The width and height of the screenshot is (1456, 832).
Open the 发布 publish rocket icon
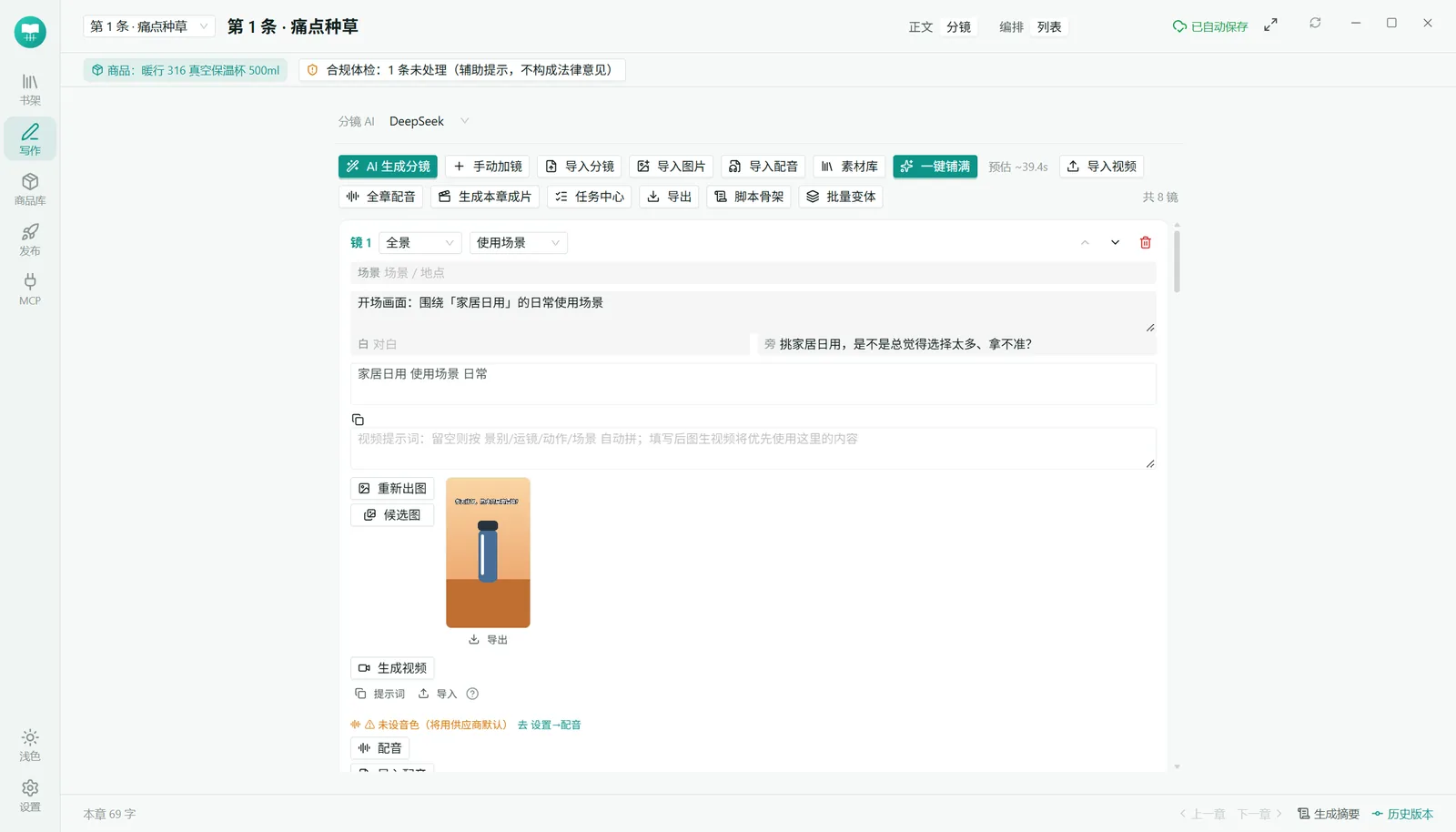30,238
